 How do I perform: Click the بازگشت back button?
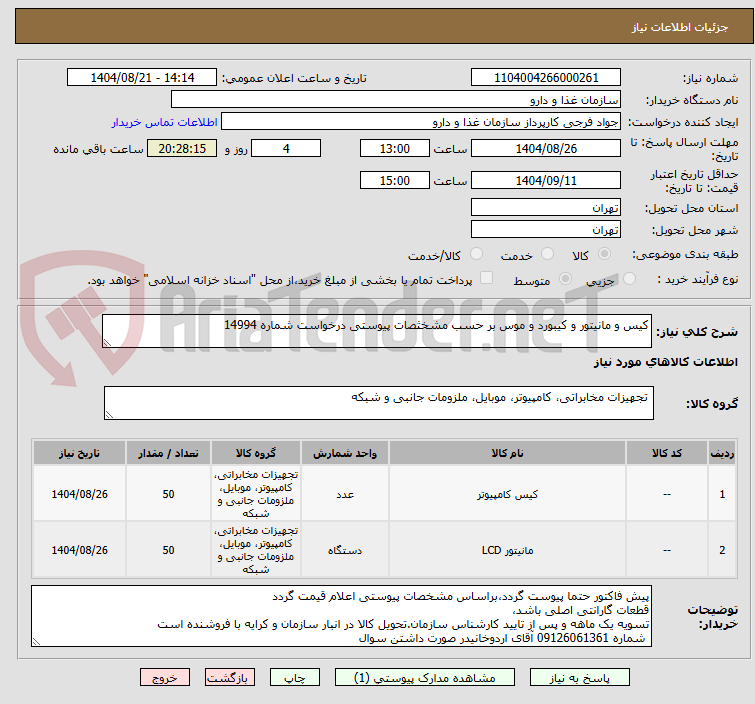tap(230, 678)
